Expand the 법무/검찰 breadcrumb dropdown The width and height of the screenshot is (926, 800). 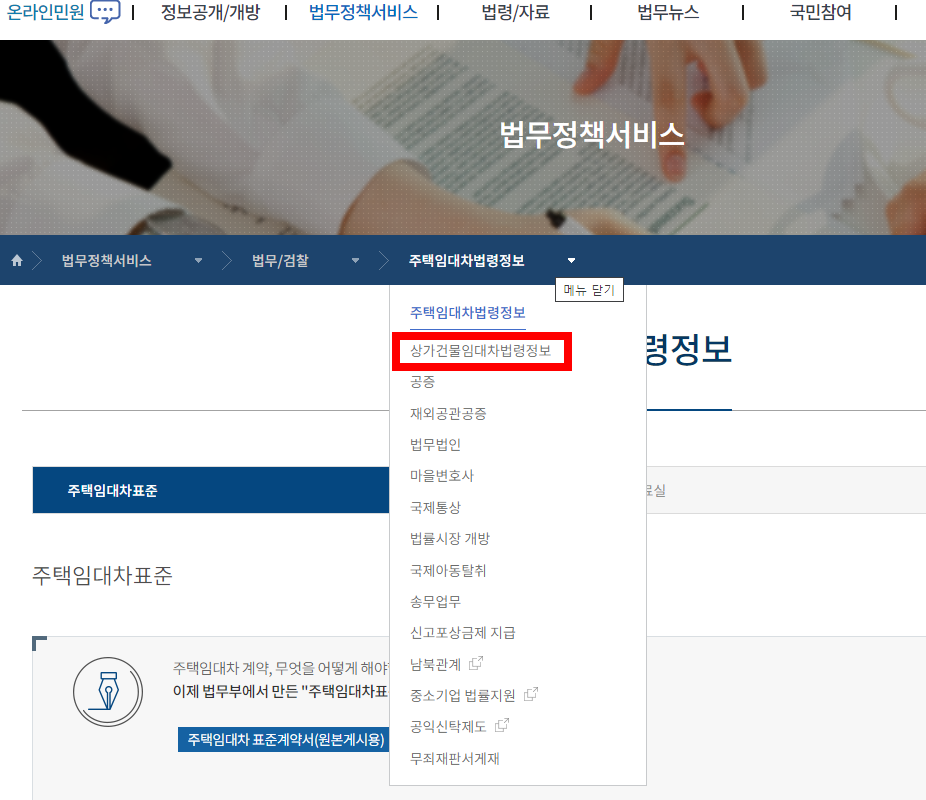pyautogui.click(x=355, y=259)
